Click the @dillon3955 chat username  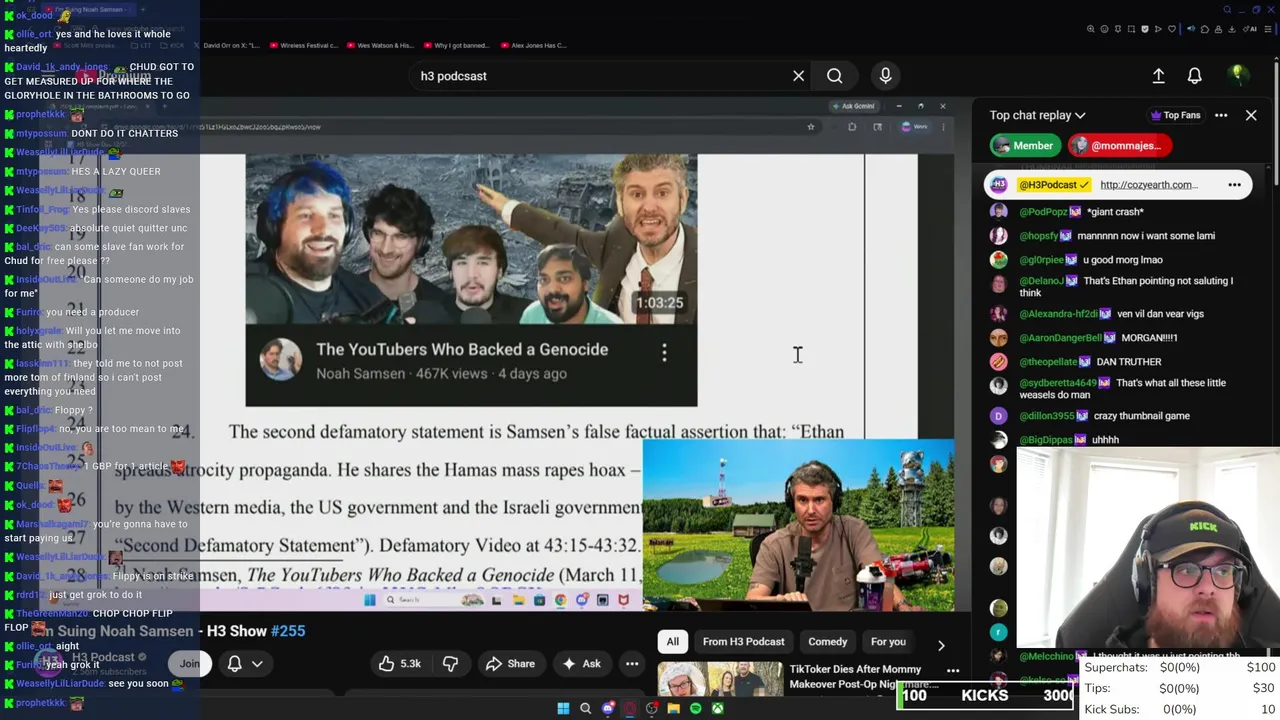tap(1047, 416)
